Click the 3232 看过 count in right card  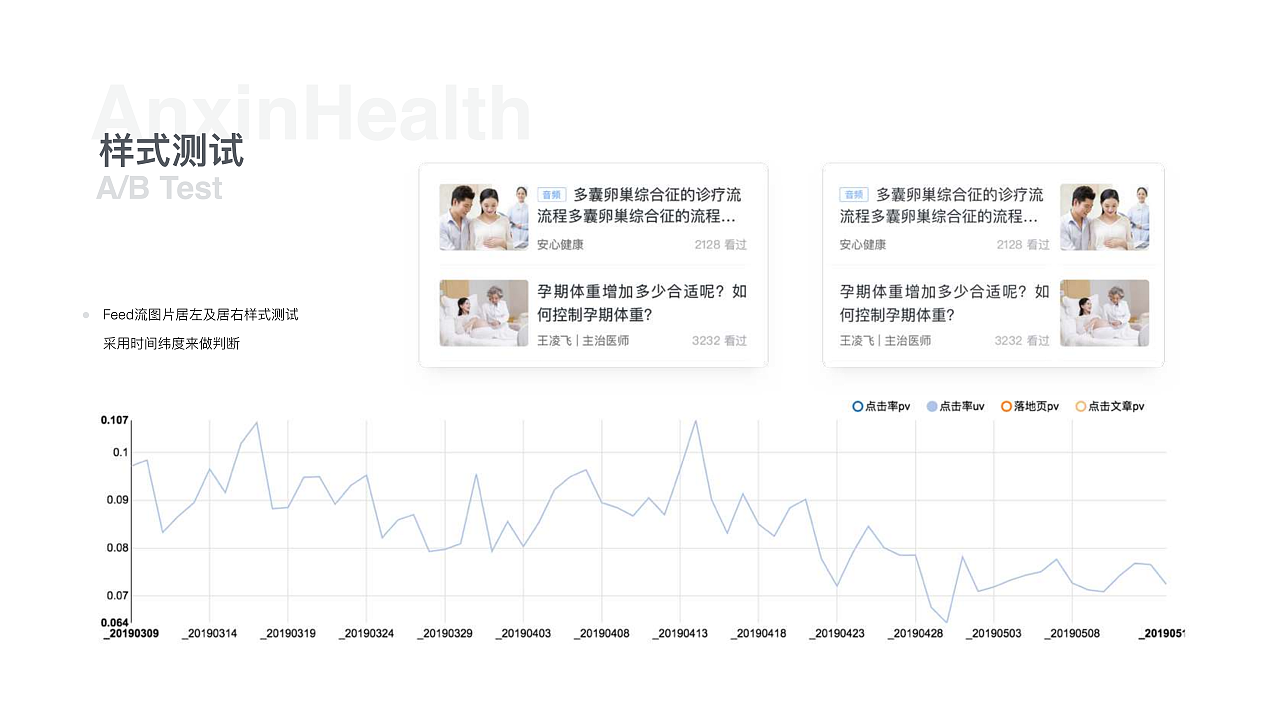point(1022,340)
